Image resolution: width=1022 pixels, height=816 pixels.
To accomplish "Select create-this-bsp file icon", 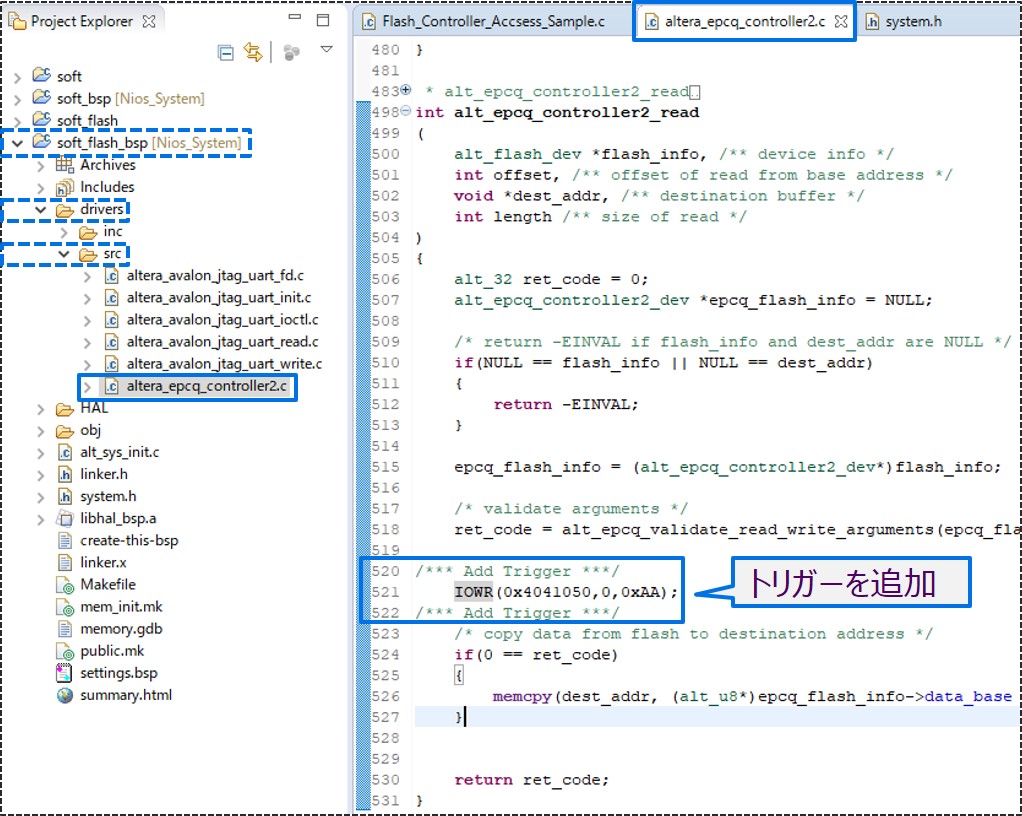I will 65,541.
